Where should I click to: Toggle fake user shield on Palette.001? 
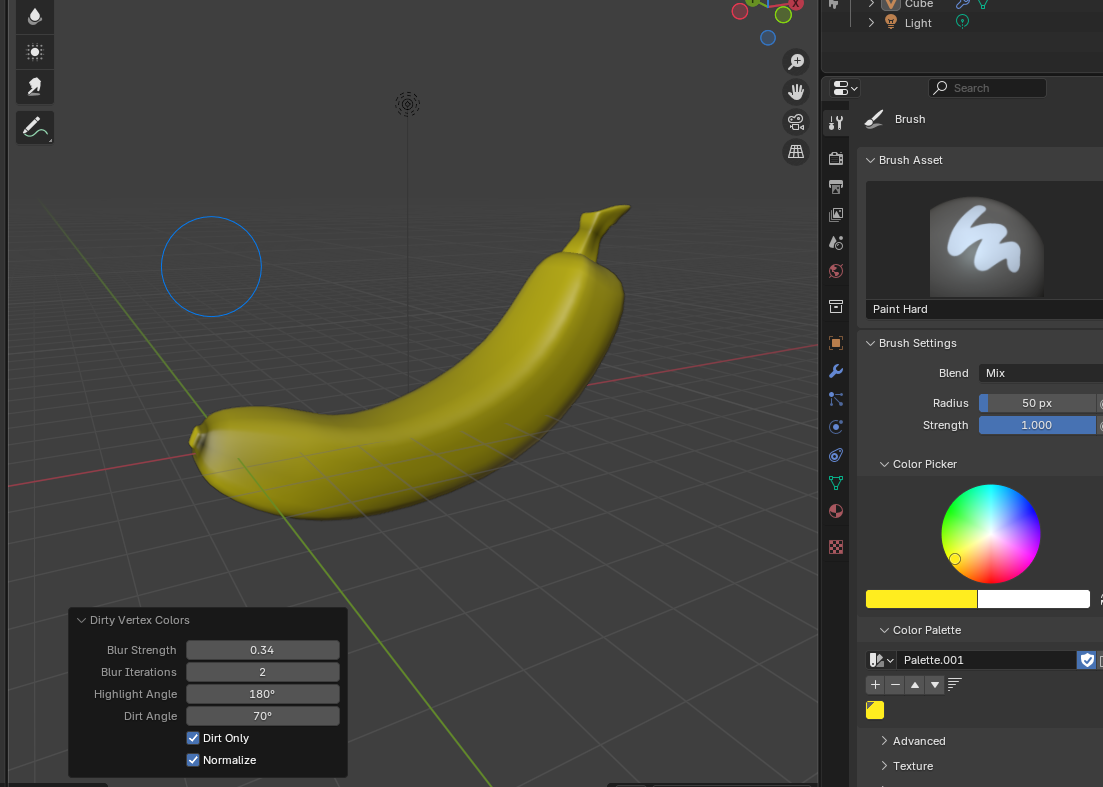(x=1087, y=660)
